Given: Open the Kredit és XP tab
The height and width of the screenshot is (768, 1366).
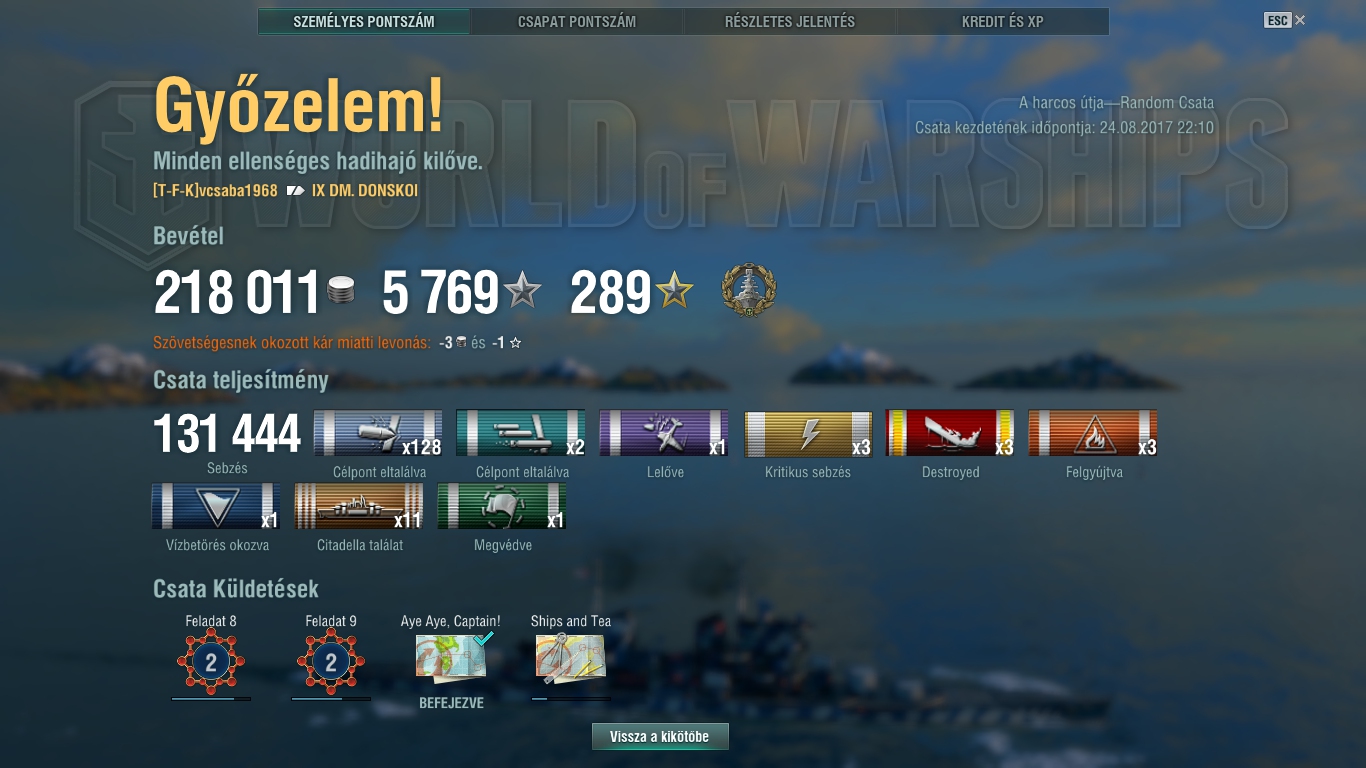Looking at the screenshot, I should [1002, 21].
